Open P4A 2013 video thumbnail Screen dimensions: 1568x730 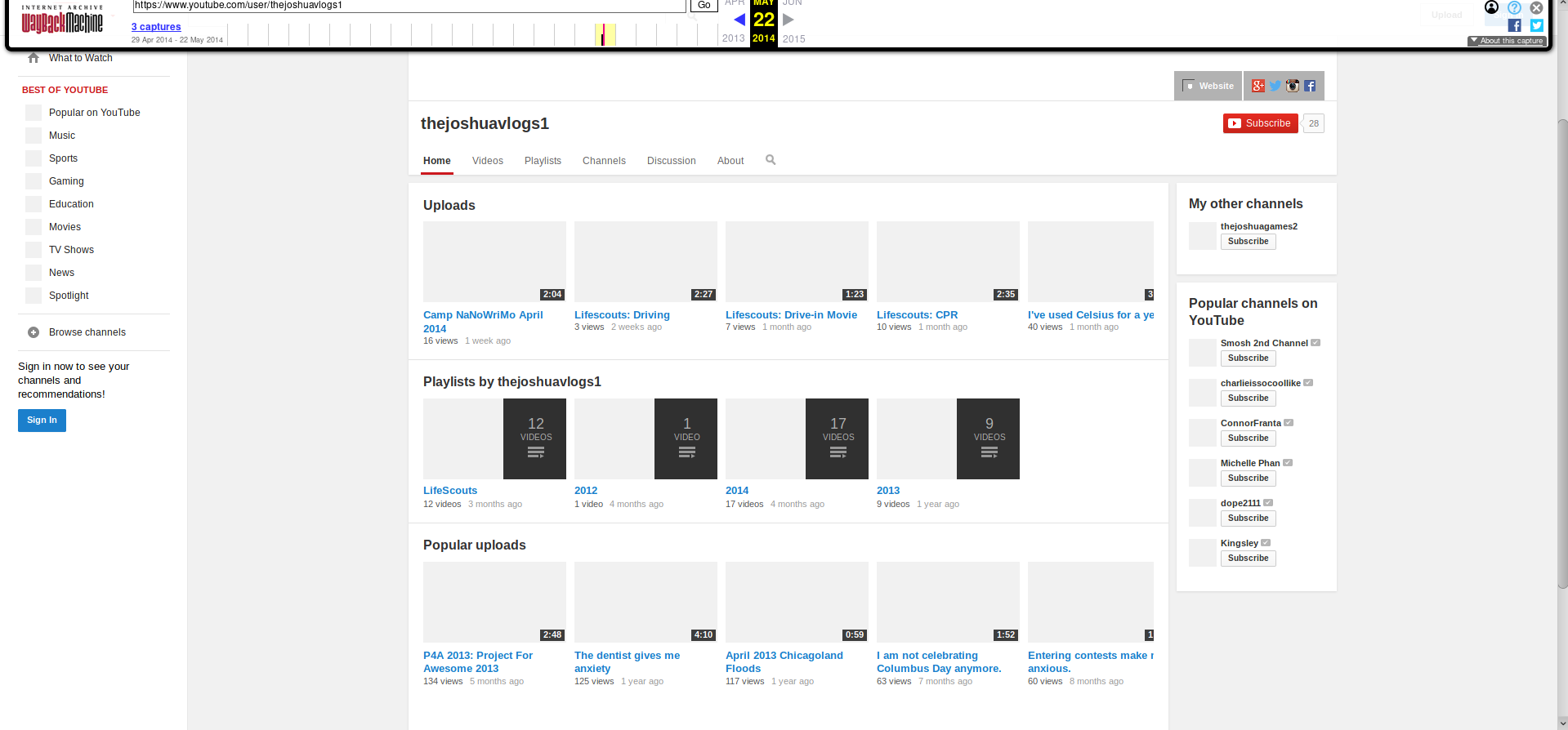[x=494, y=602]
